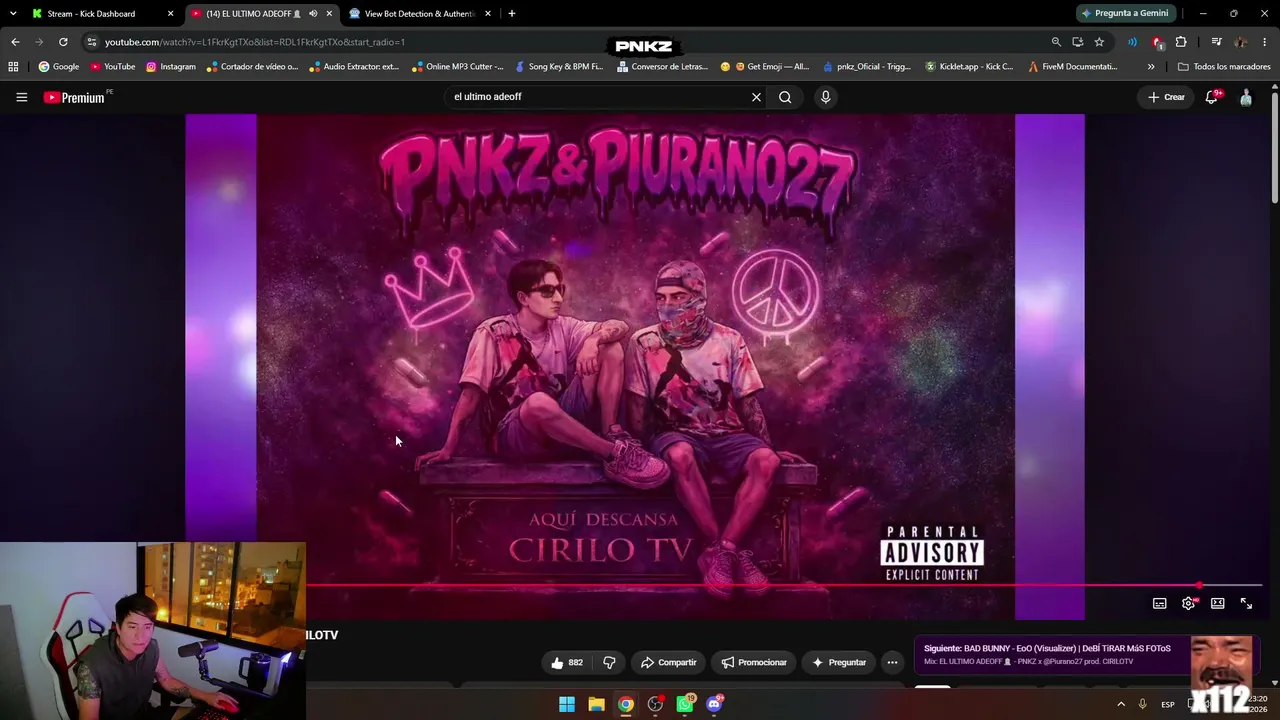Open the Google bookmark
Screen dimensions: 1280x720
tap(59, 67)
